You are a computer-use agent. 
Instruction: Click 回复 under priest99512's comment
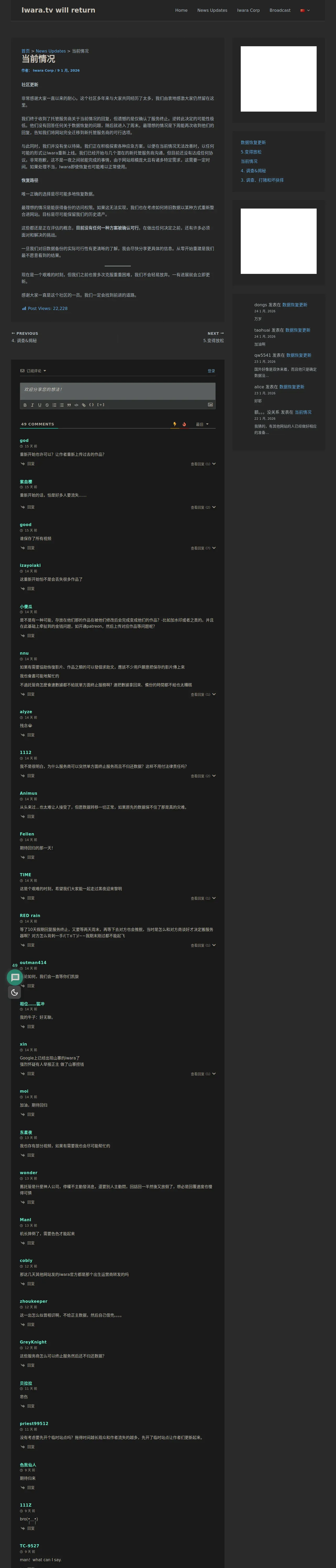31,1447
